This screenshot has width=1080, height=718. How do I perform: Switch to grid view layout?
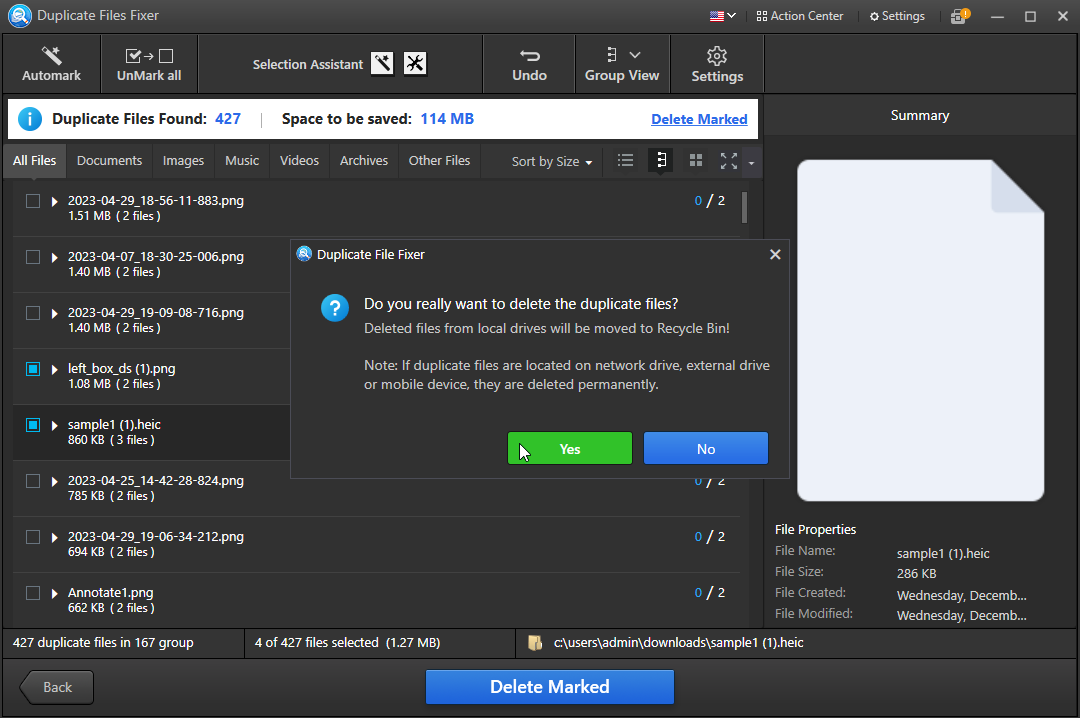coord(694,160)
